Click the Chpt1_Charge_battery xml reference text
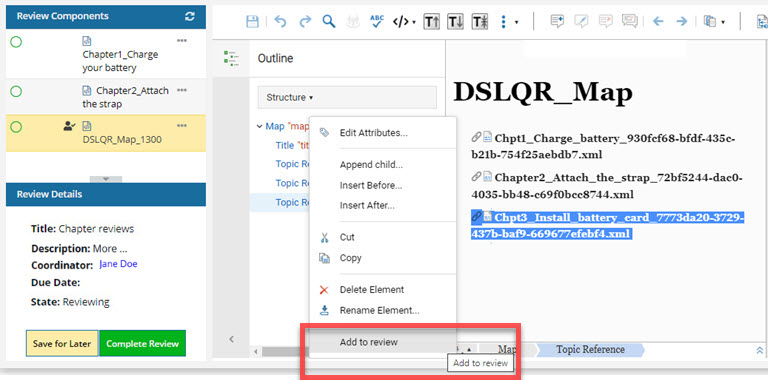This screenshot has width=768, height=380. point(603,146)
